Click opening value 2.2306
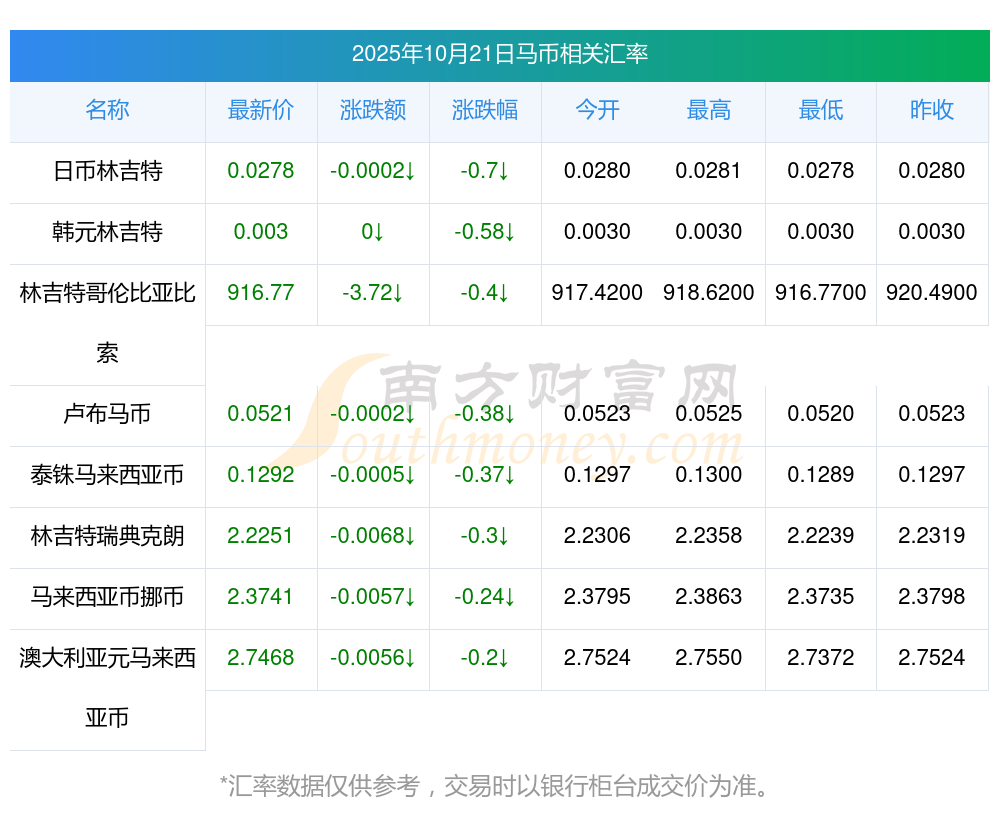Screen dimensions: 1000x817 click(597, 536)
